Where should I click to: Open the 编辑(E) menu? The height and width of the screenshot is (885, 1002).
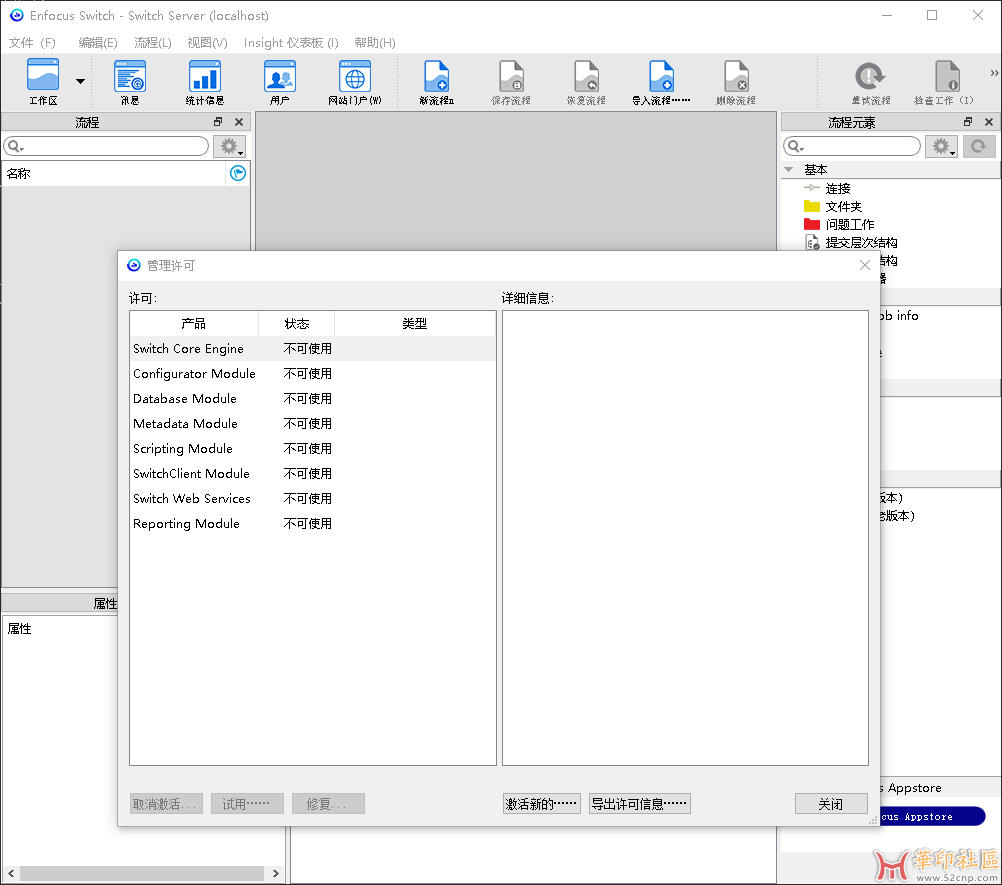98,43
